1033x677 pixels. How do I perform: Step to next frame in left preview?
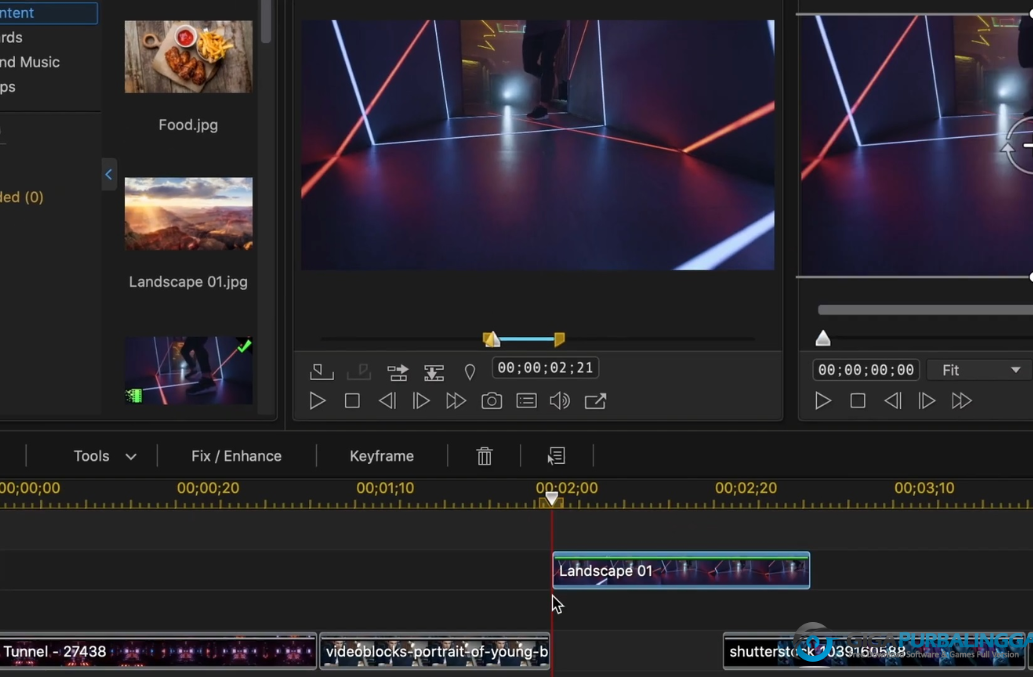[421, 400]
